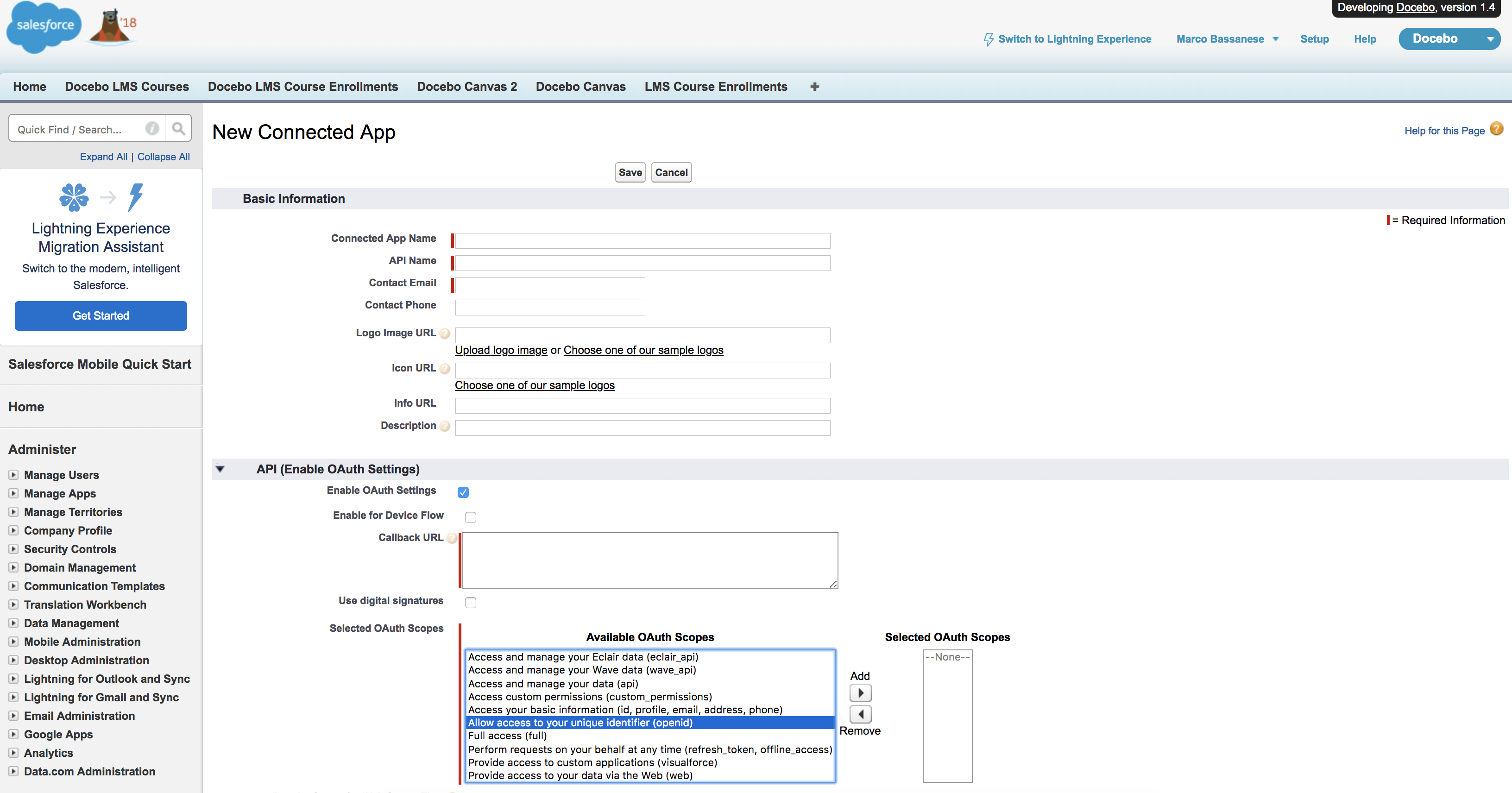The width and height of the screenshot is (1512, 793).
Task: Expand Data Management node
Action: coord(13,623)
